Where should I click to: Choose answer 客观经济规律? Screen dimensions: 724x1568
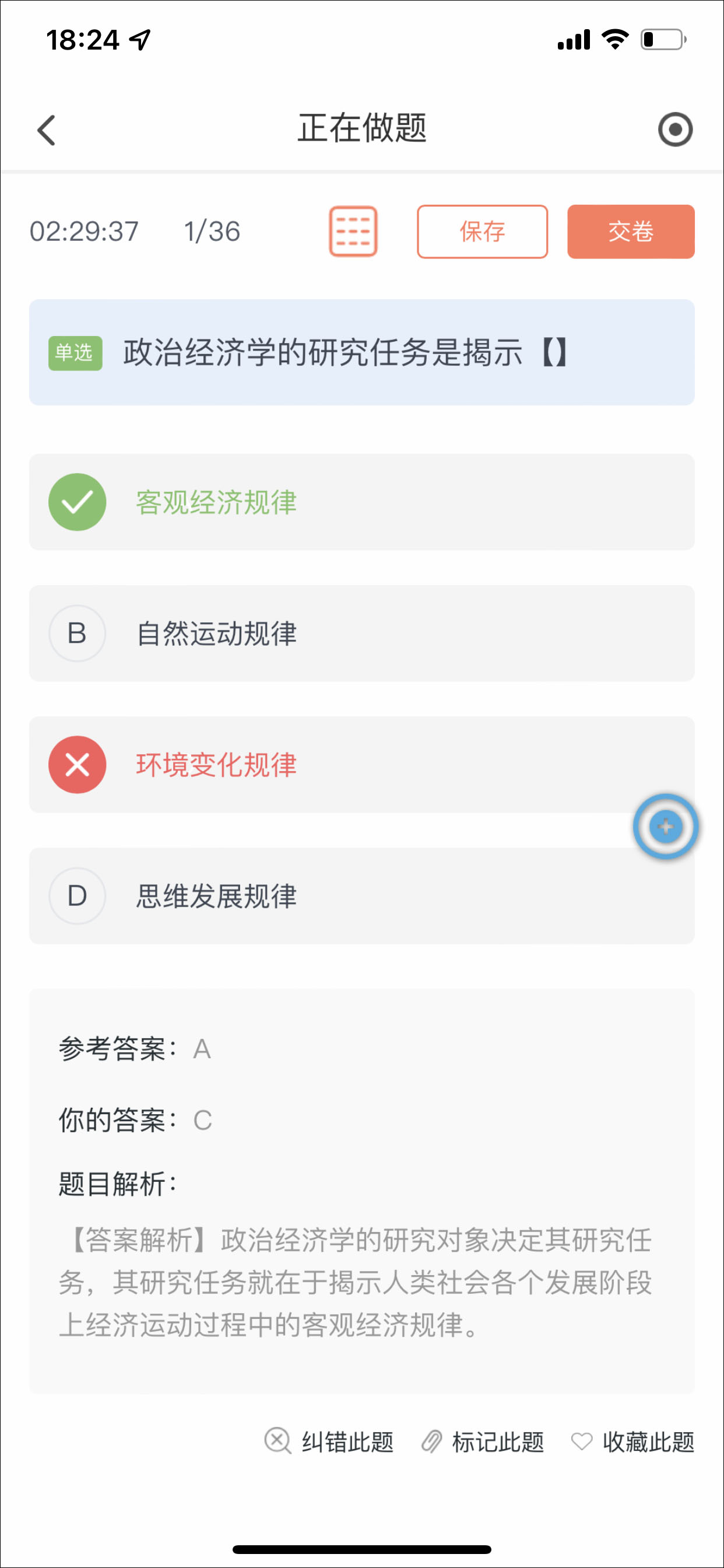[x=216, y=502]
